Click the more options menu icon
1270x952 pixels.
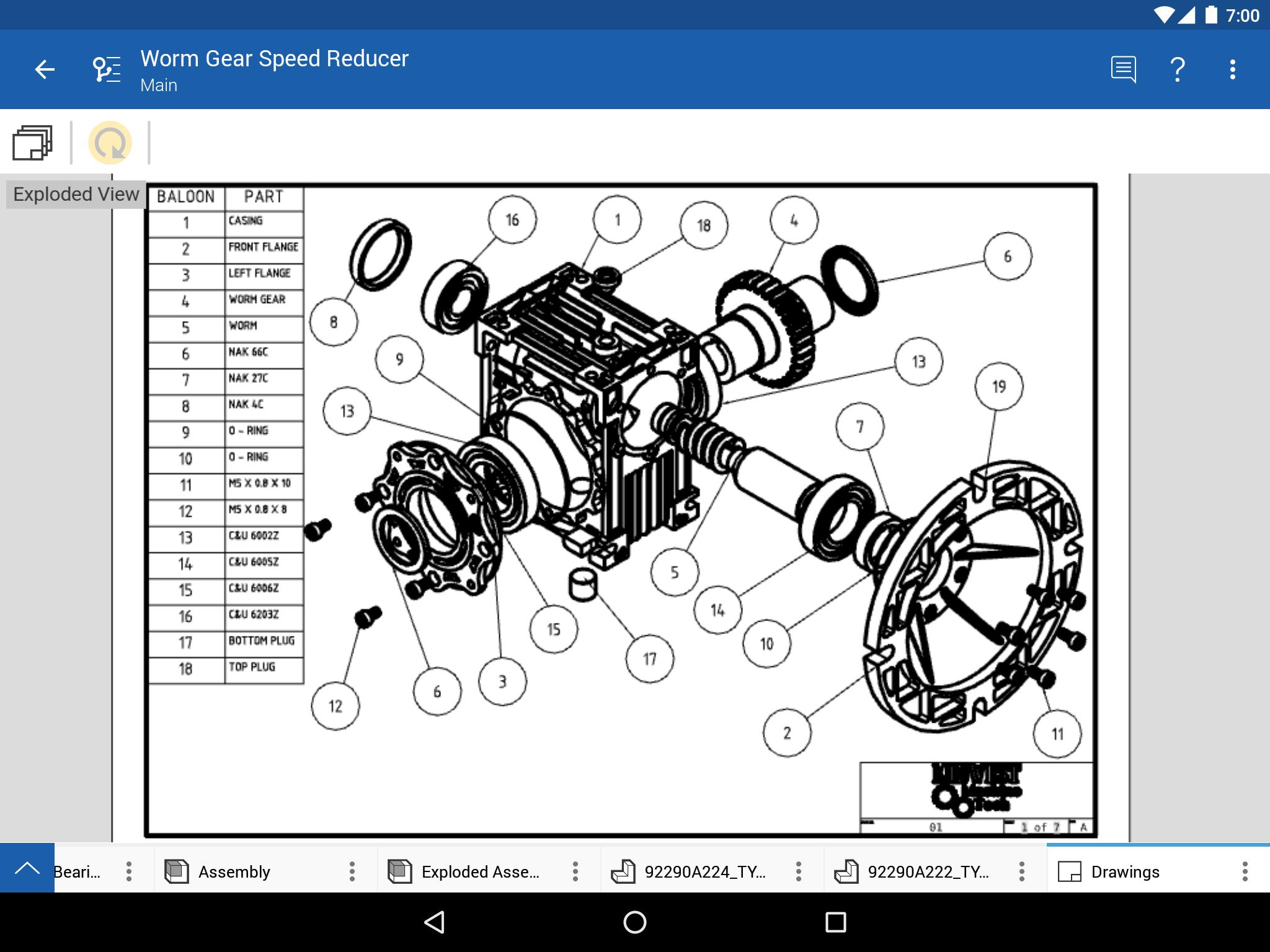click(x=1231, y=67)
